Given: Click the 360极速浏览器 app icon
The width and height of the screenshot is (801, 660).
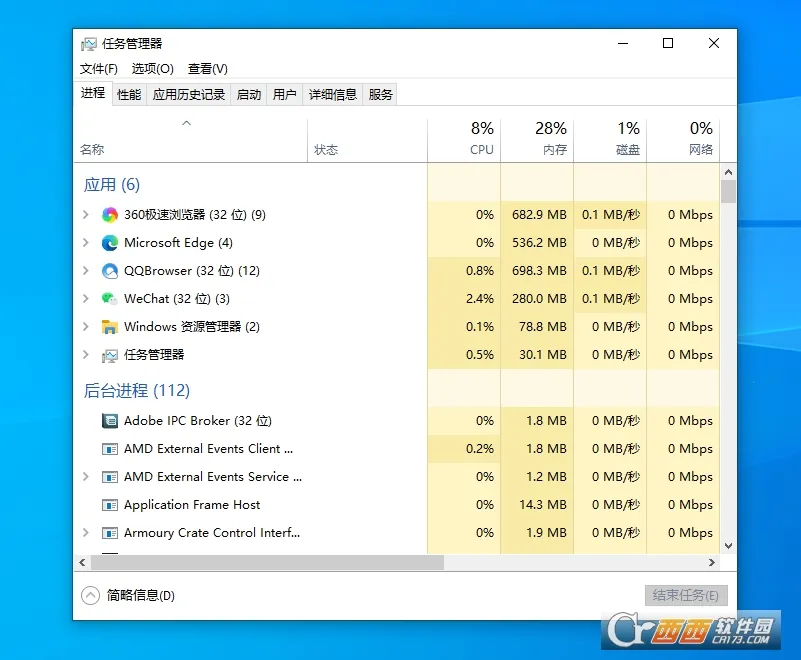Looking at the screenshot, I should coord(110,215).
